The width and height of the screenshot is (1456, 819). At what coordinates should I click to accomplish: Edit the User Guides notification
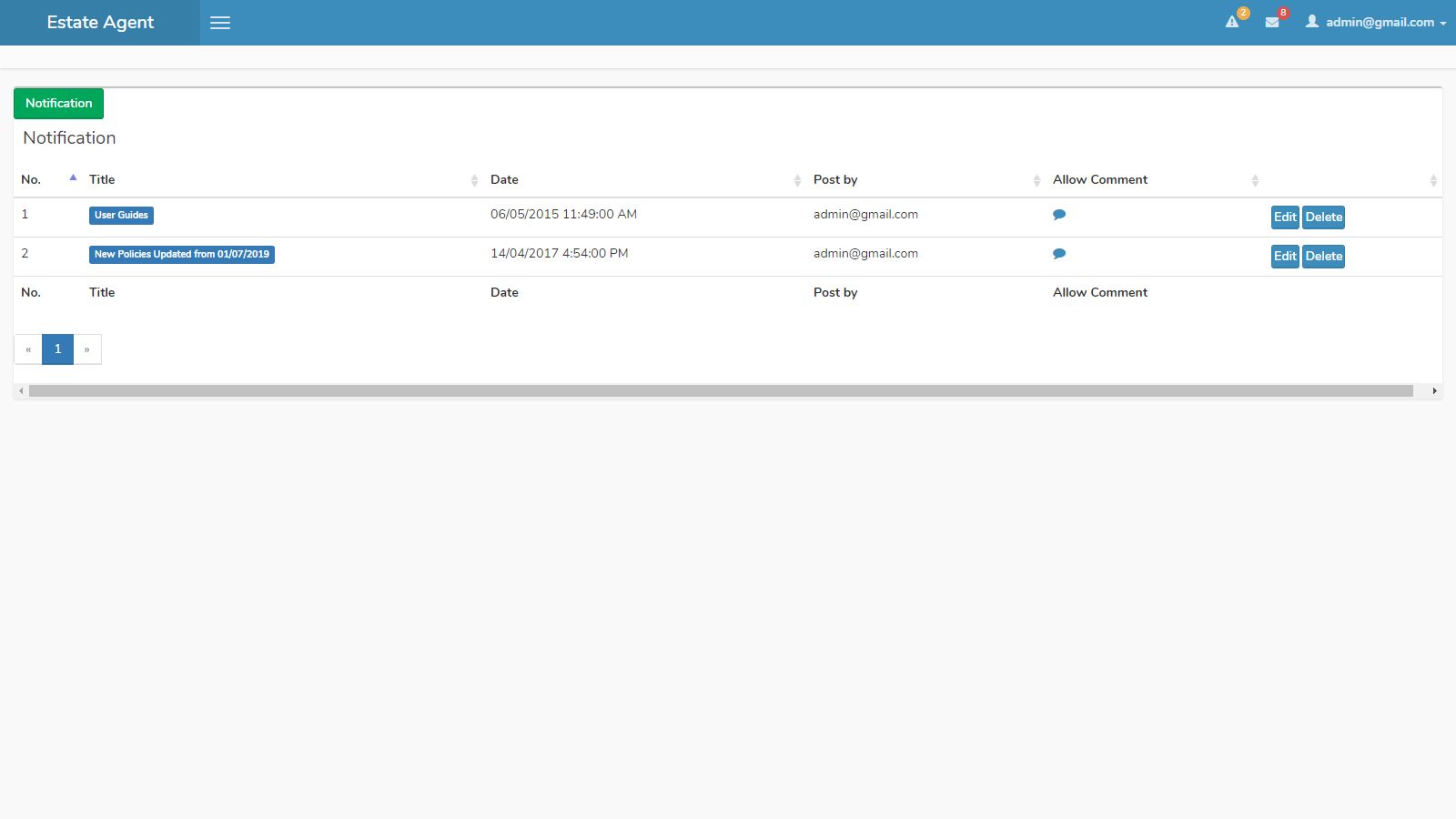1285,217
